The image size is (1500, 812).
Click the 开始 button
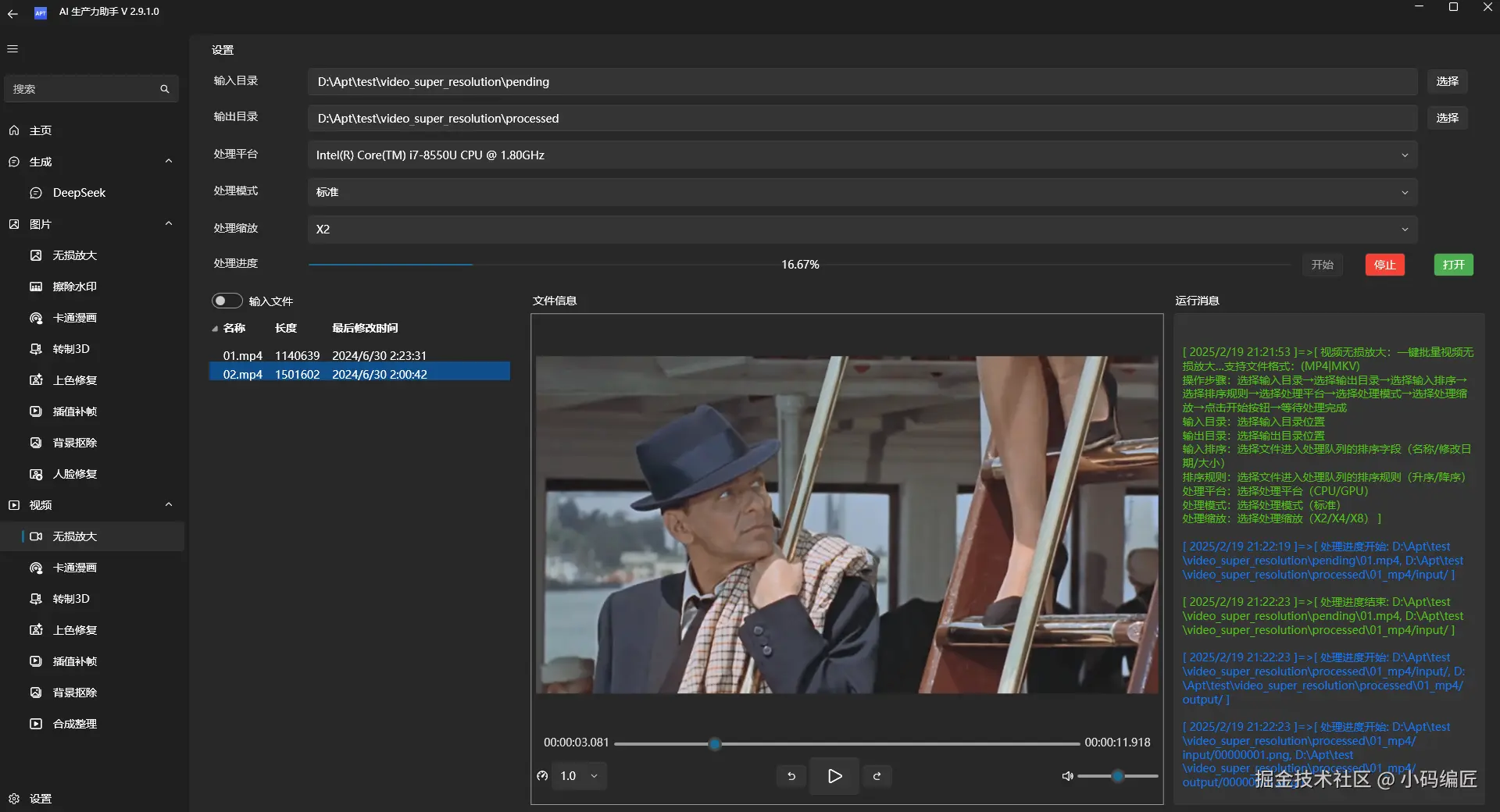point(1323,265)
